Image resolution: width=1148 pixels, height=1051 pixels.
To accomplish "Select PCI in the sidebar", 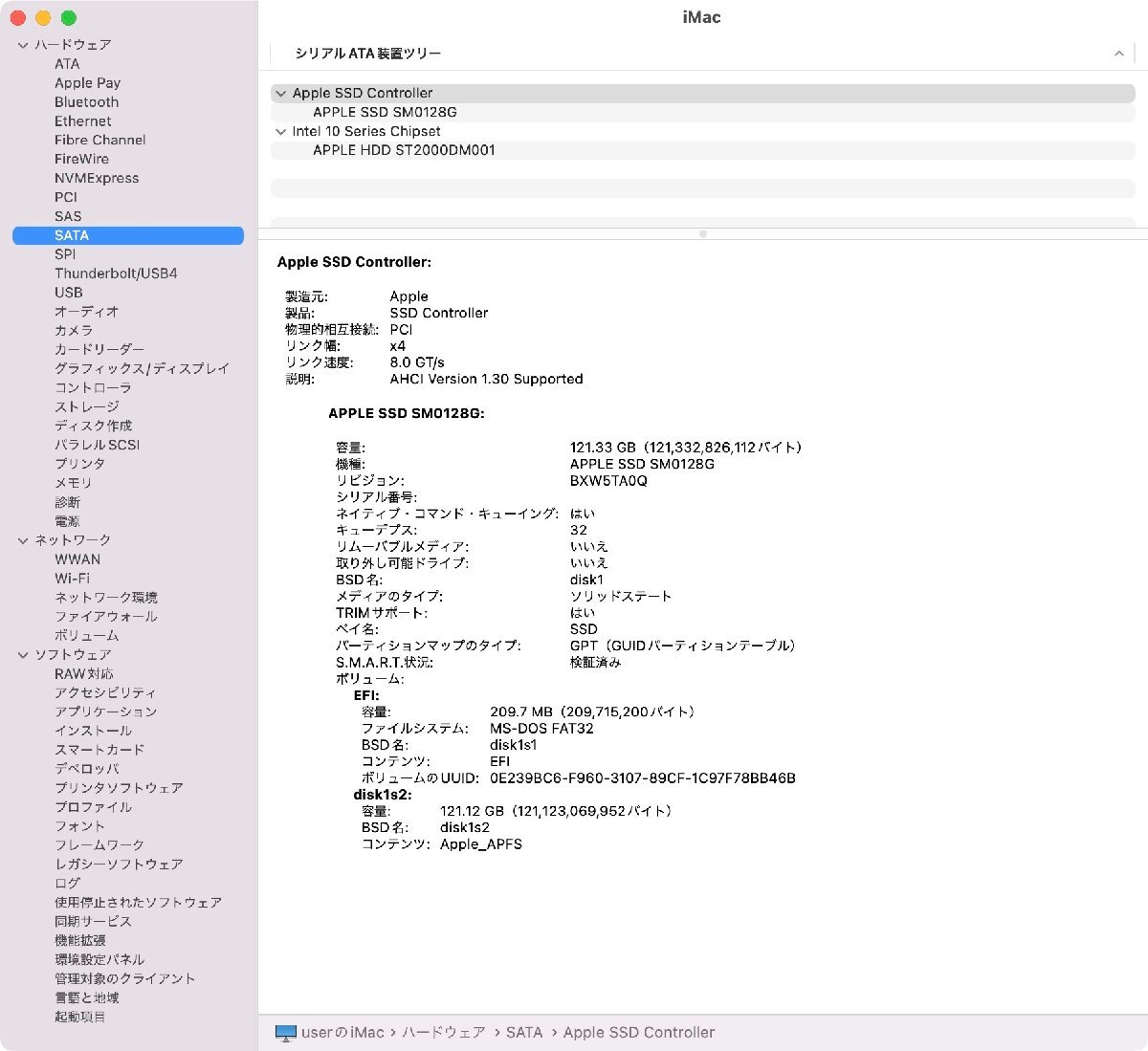I will 65,197.
